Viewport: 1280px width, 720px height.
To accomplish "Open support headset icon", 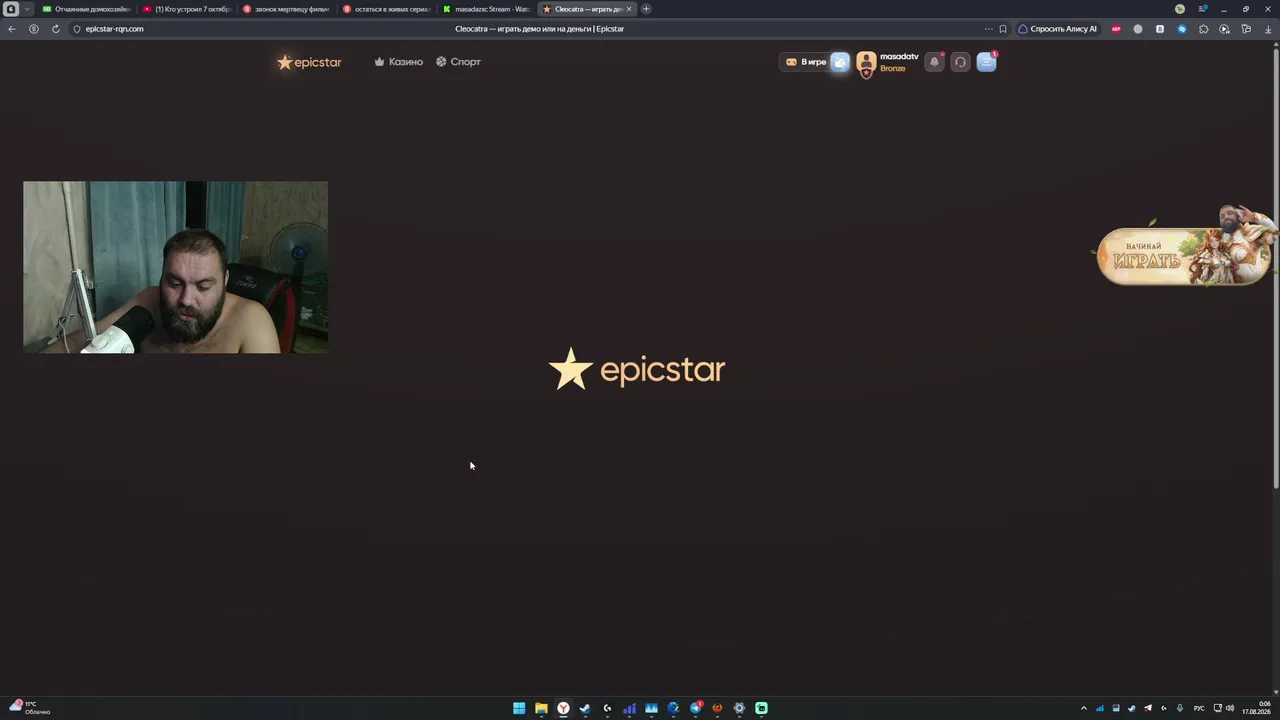I will [x=960, y=62].
